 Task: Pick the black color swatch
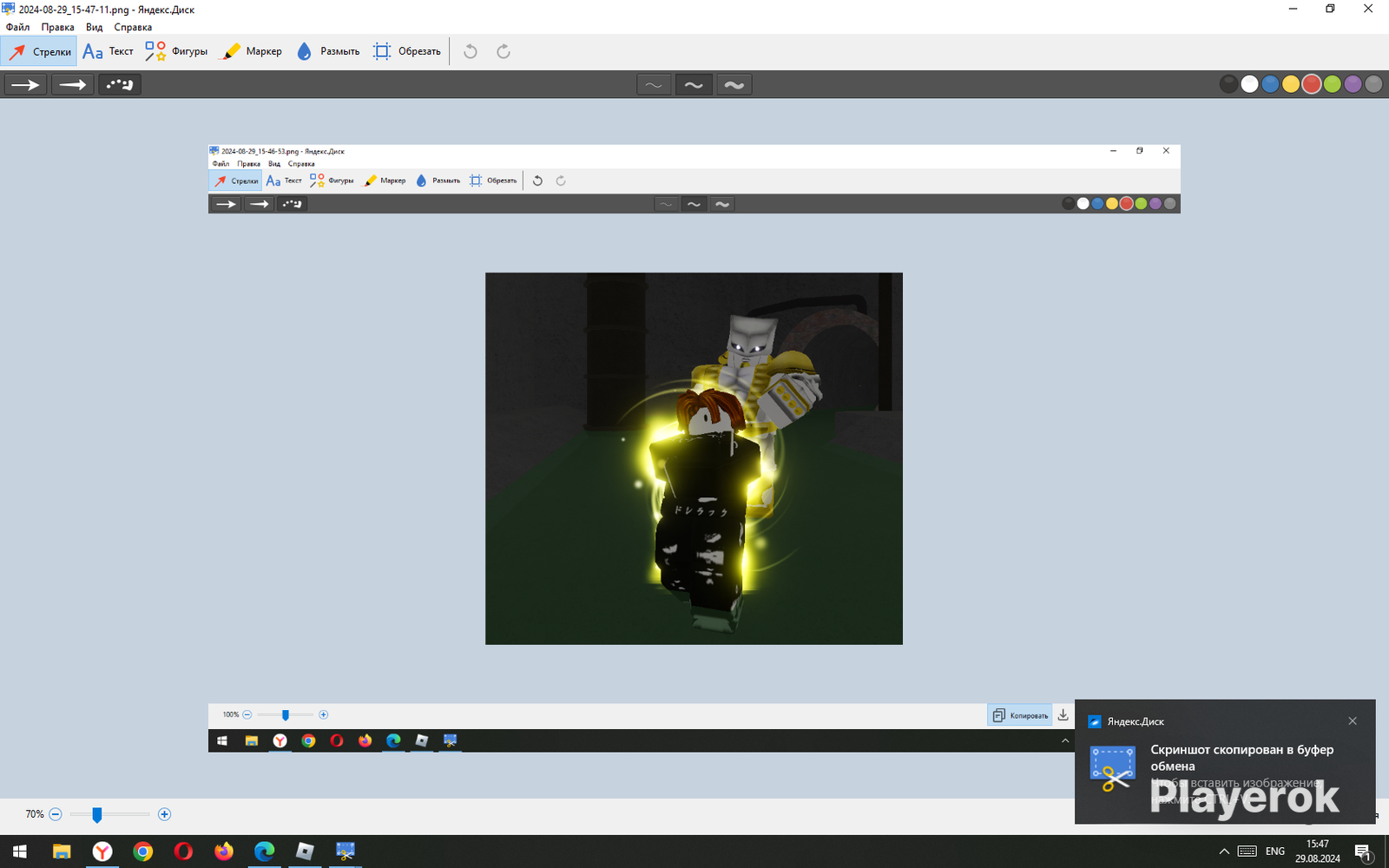[1228, 84]
